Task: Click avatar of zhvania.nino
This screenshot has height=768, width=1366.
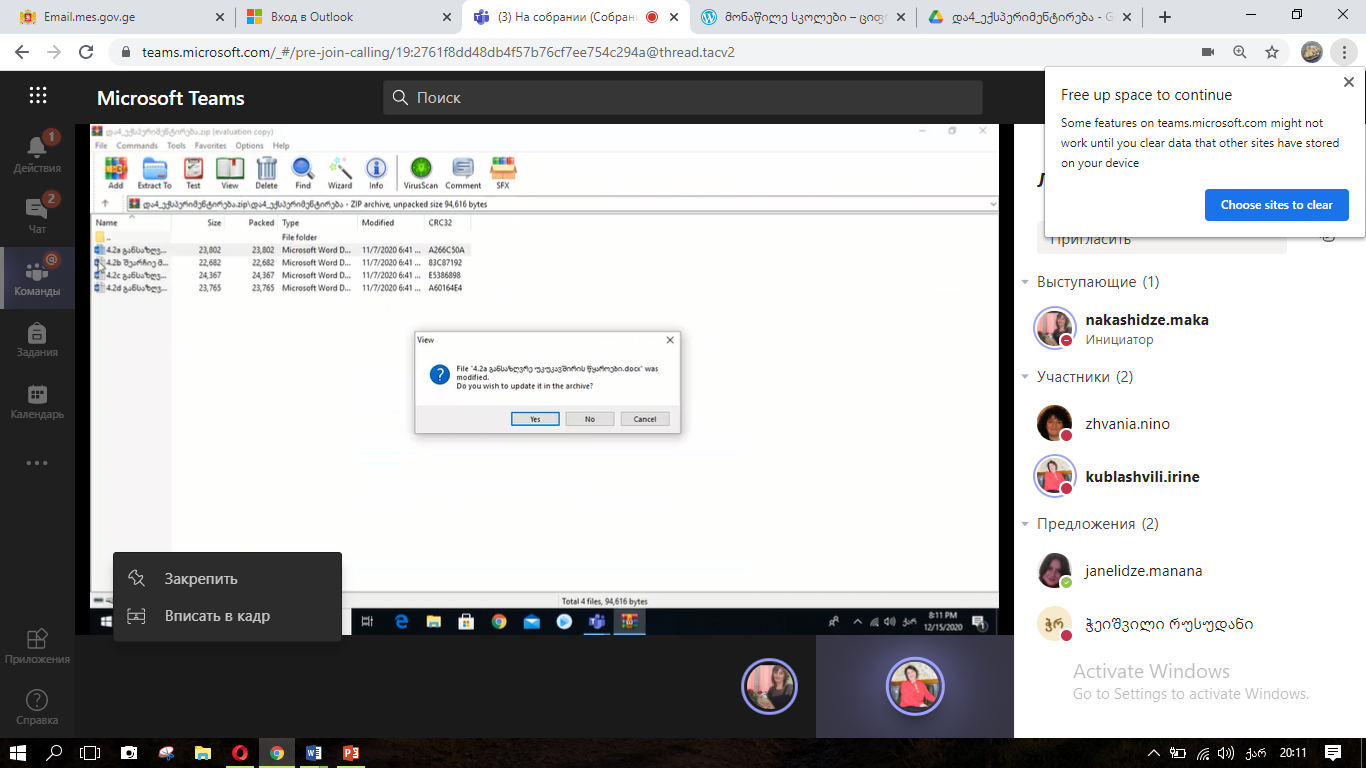Action: coord(1054,423)
